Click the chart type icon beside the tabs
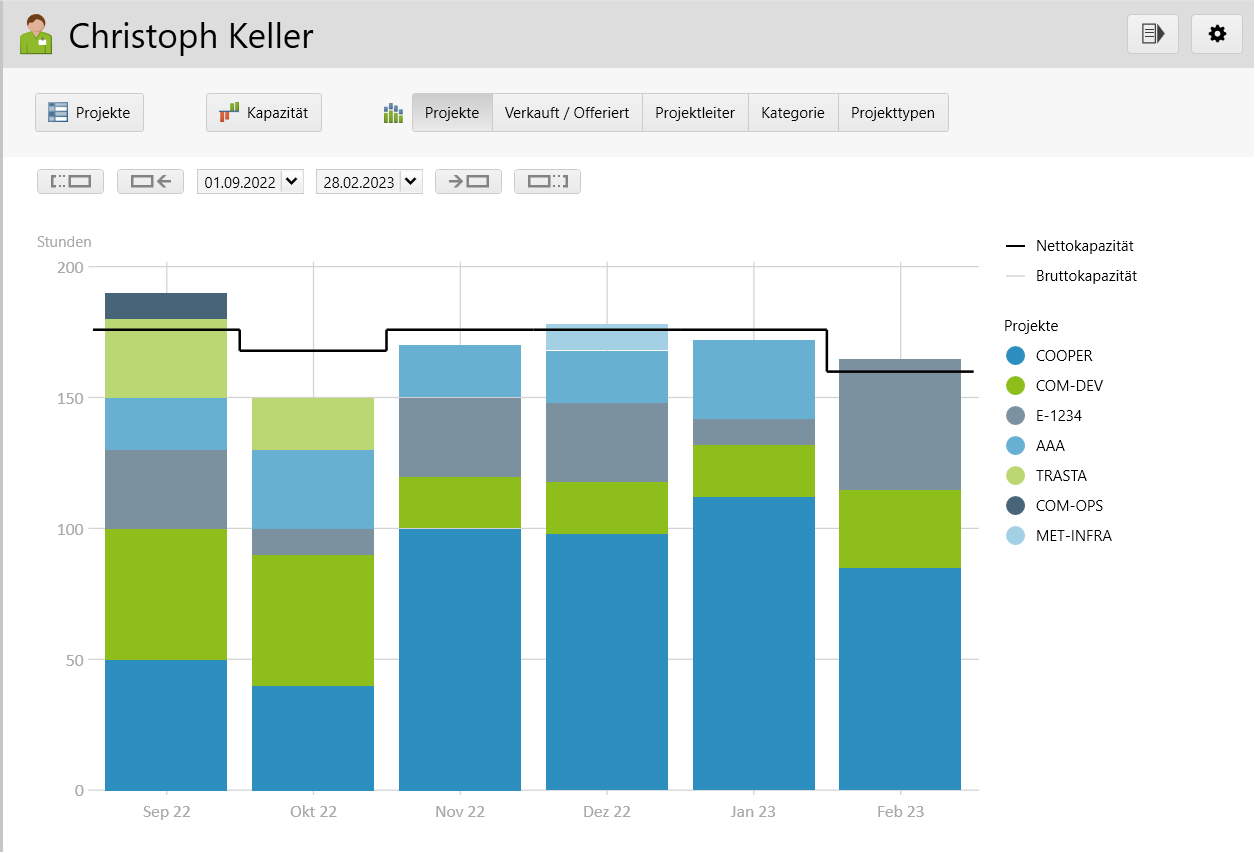 [392, 112]
